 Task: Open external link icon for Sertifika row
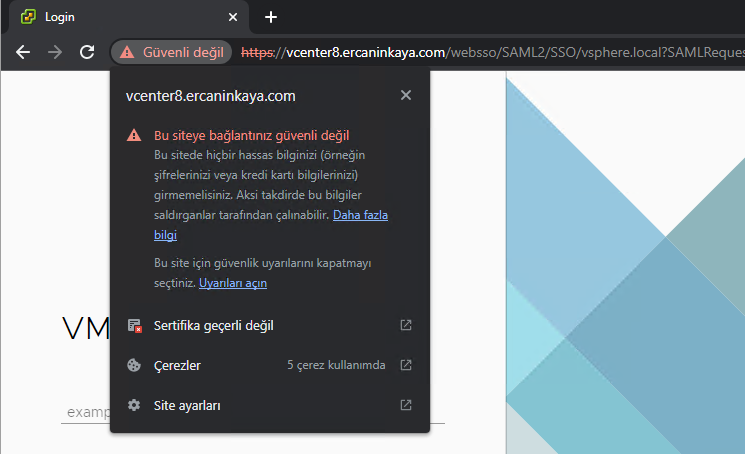tap(405, 325)
